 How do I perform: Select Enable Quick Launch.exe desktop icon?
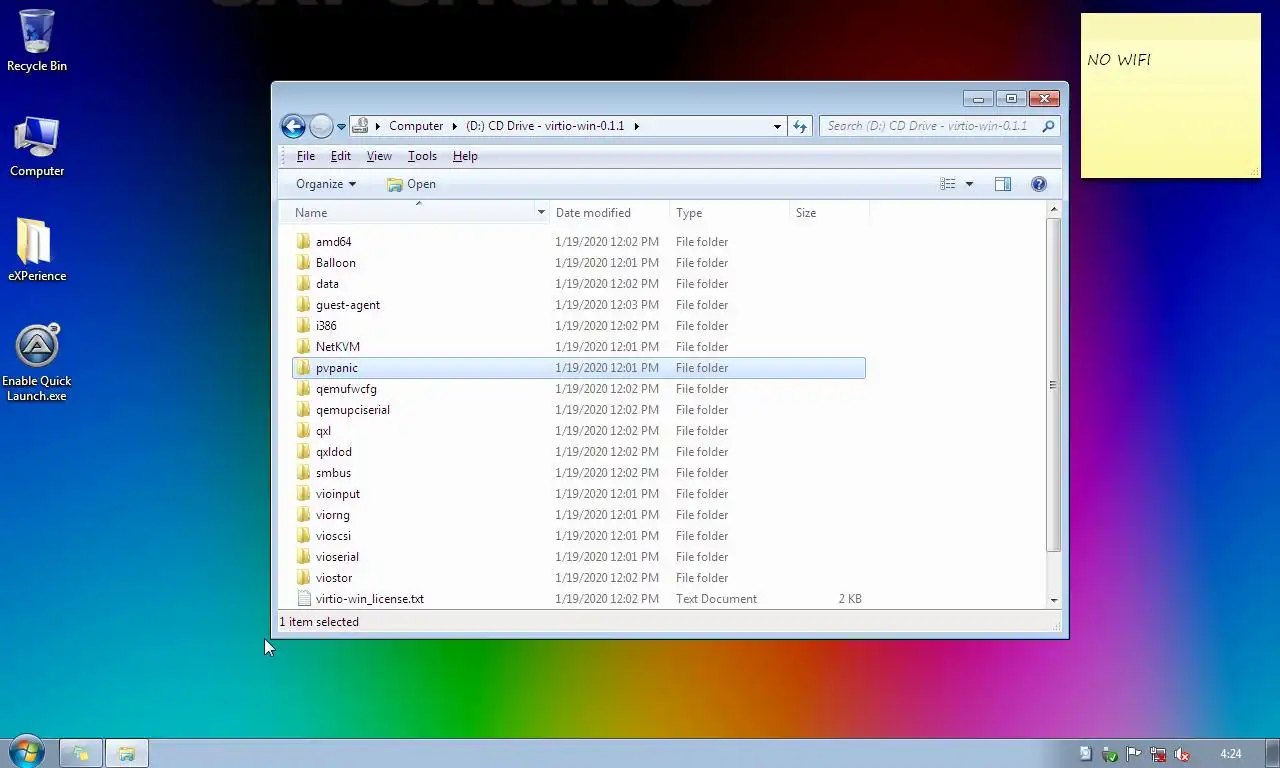click(37, 363)
